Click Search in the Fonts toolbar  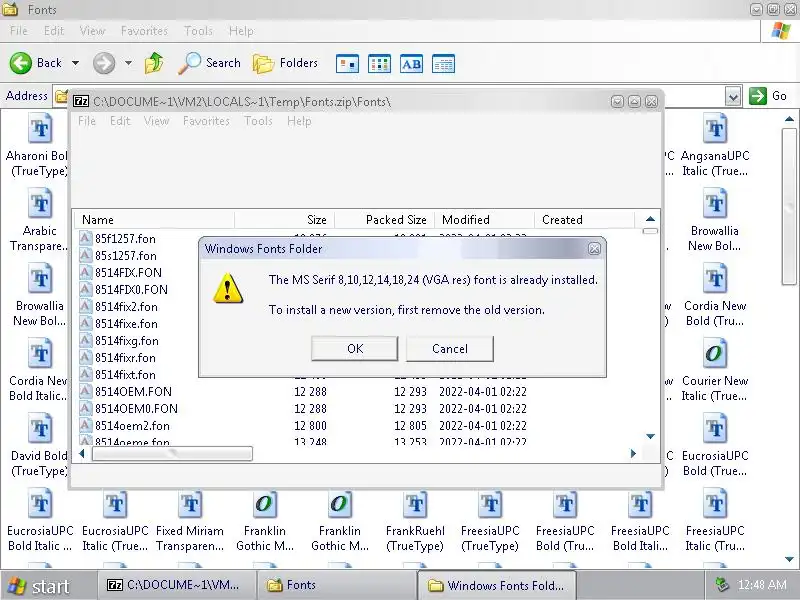tap(210, 63)
